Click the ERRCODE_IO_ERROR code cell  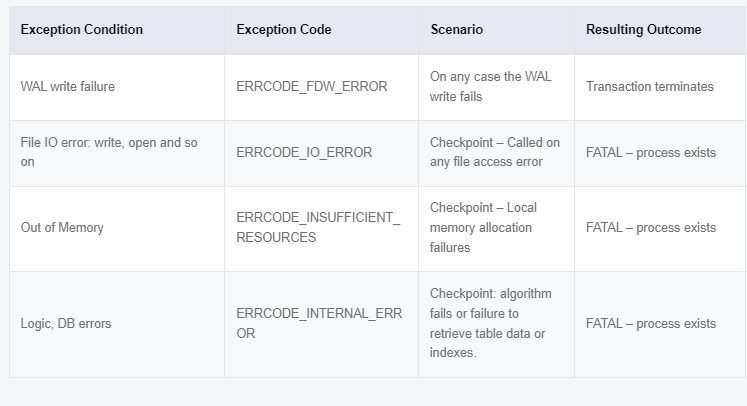click(304, 152)
